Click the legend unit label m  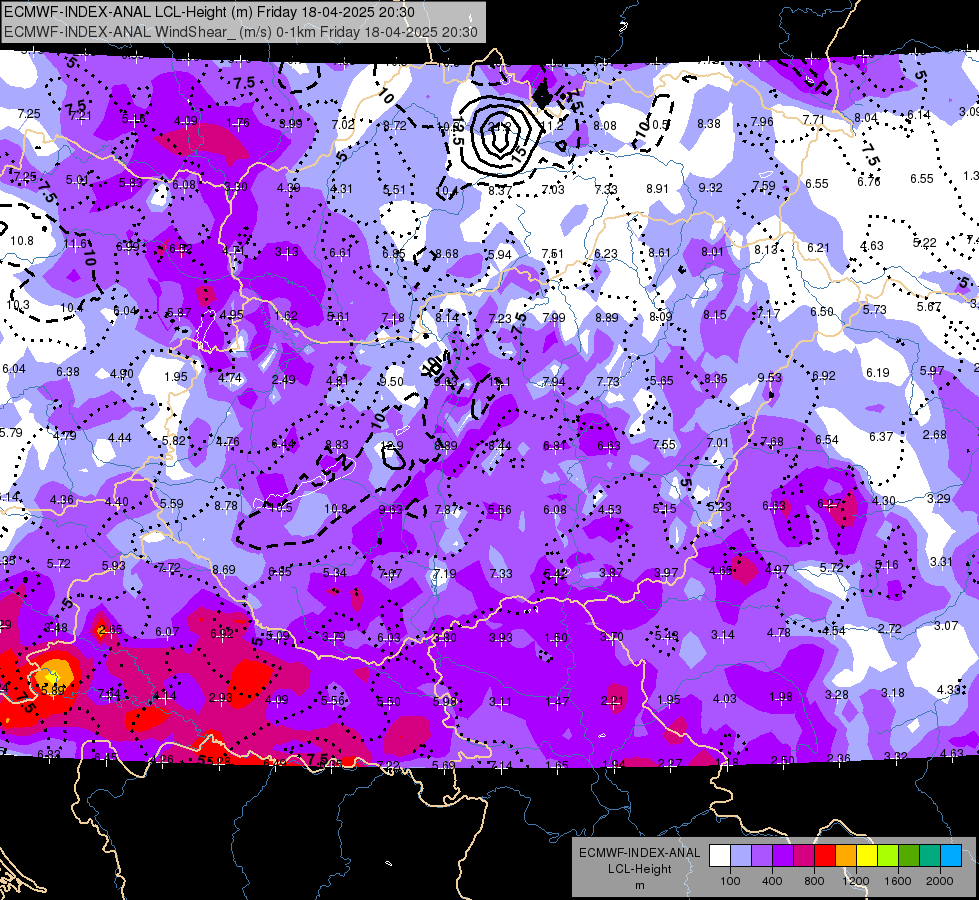[639, 886]
